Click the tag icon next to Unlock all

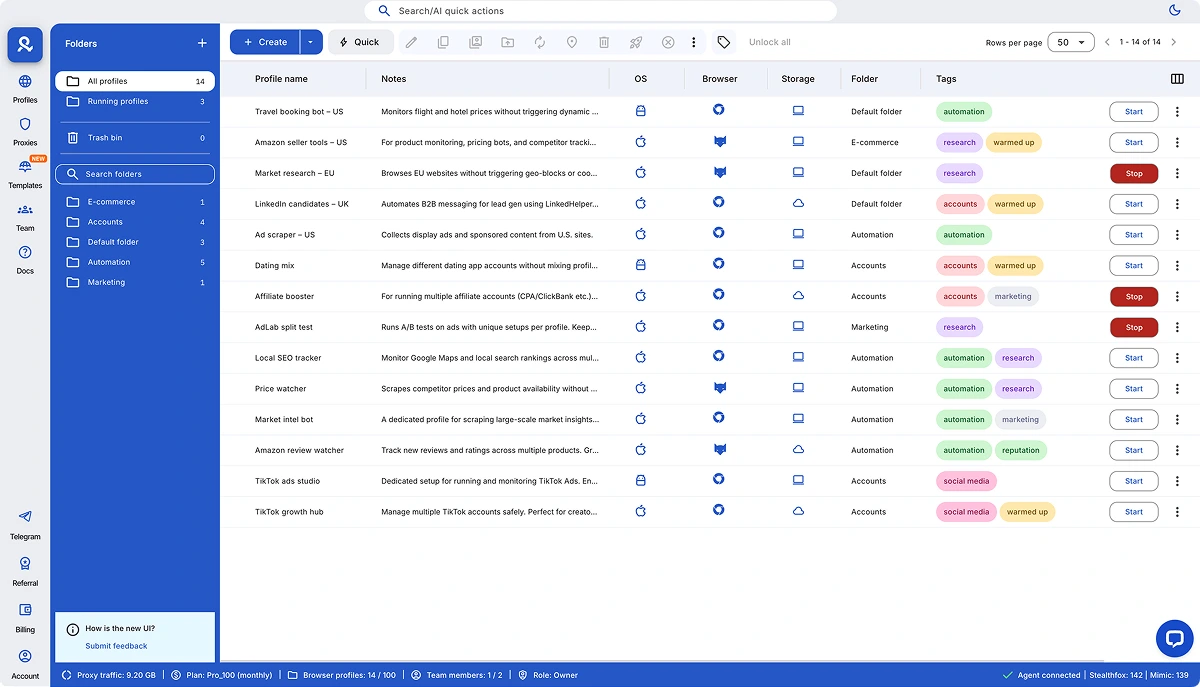tap(723, 42)
